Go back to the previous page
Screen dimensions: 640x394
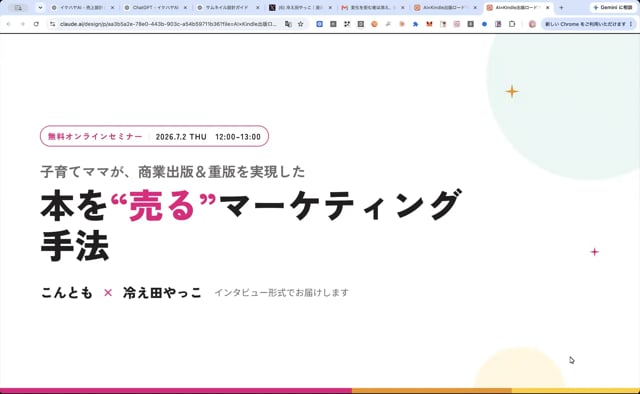click(8, 24)
